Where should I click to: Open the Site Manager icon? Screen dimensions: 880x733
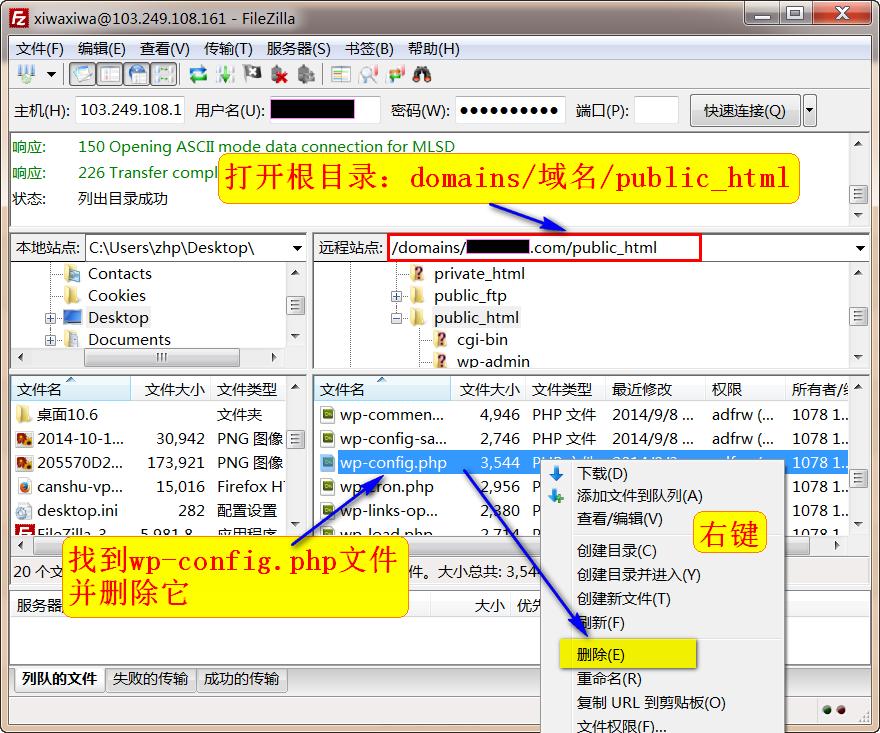(26, 74)
